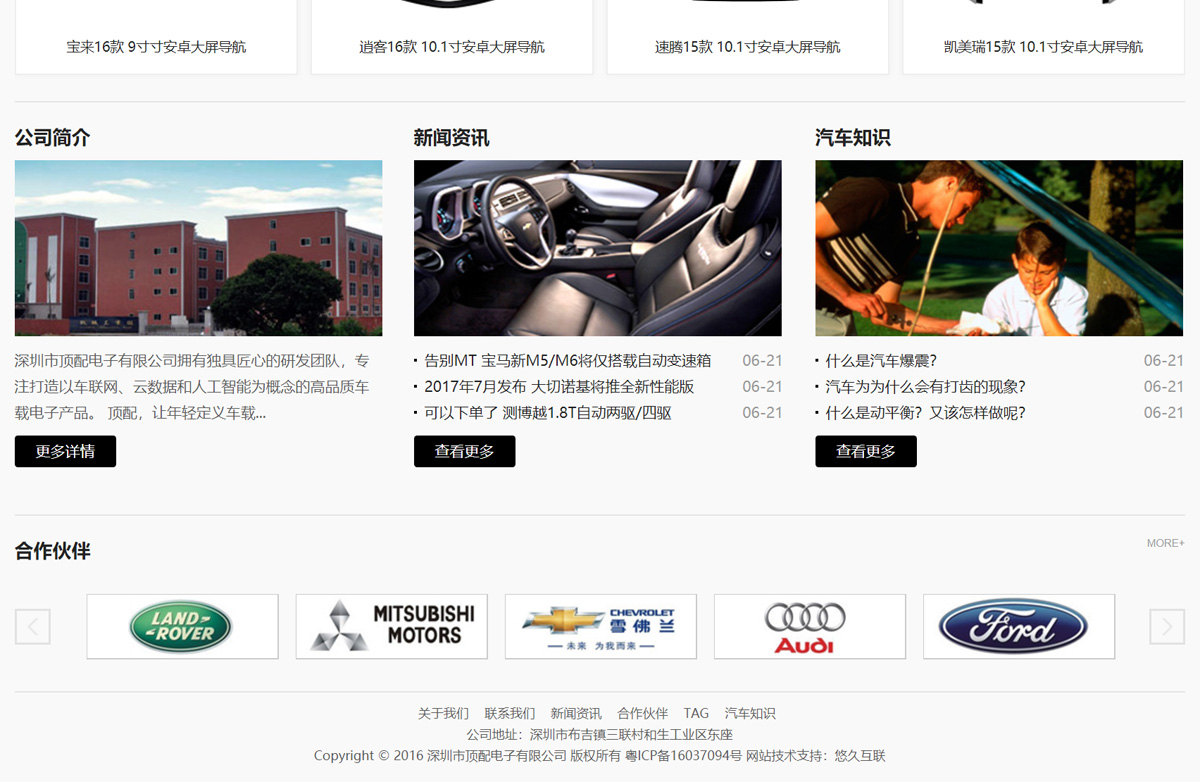The image size is (1200, 782).
Task: Open the Ford partner logo
Action: tap(1018, 627)
